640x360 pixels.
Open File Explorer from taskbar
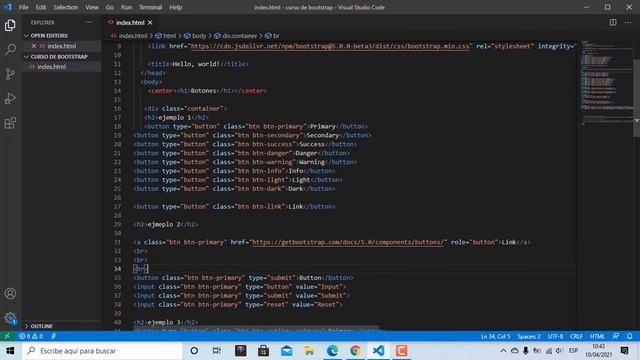coord(309,351)
